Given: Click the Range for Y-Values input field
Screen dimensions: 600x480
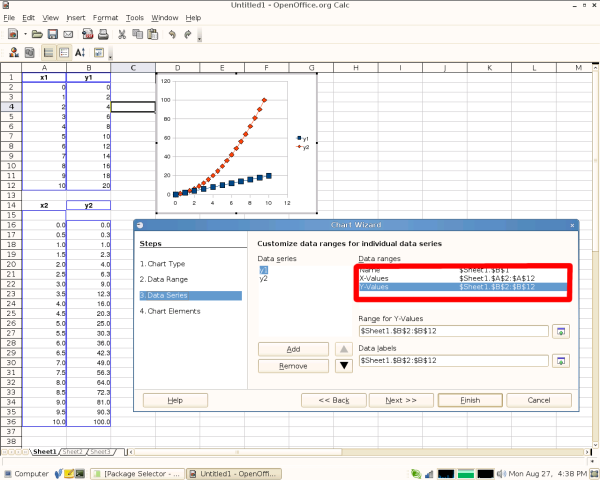Looking at the screenshot, I should pyautogui.click(x=453, y=331).
